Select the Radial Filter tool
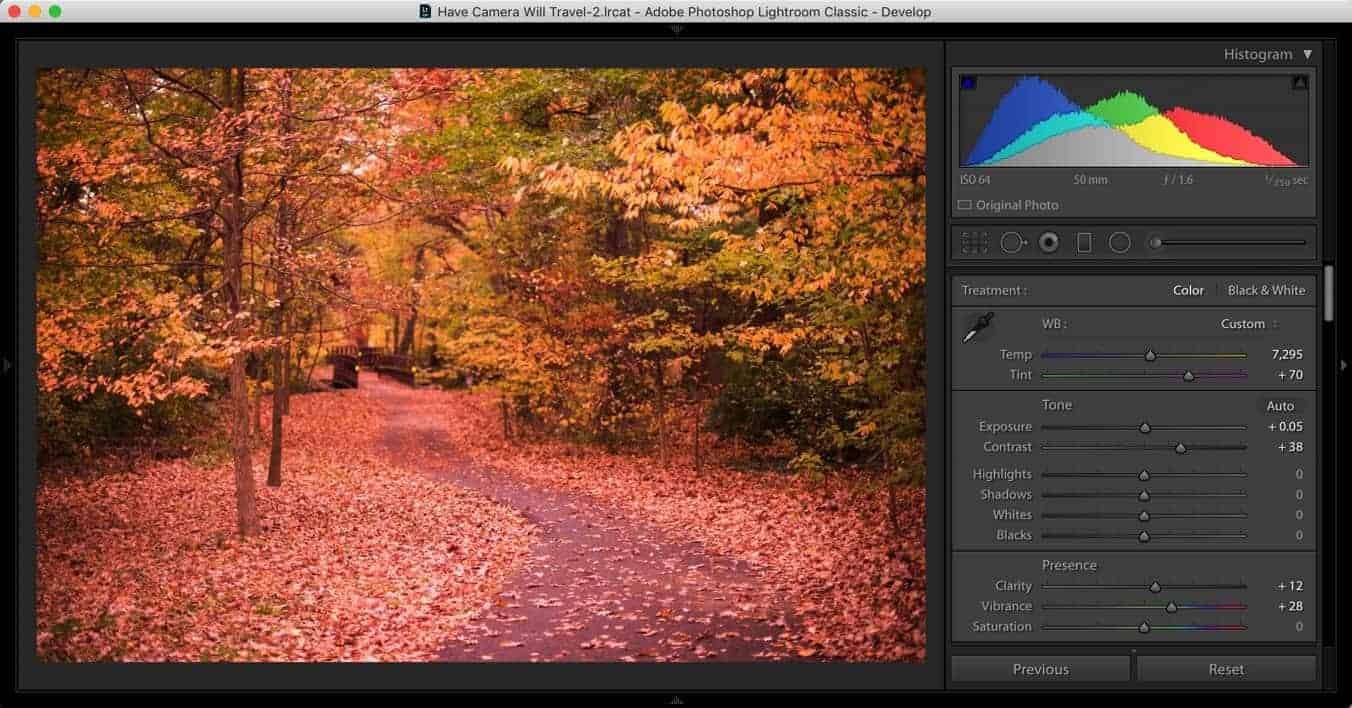This screenshot has height=708, width=1352. (1120, 242)
